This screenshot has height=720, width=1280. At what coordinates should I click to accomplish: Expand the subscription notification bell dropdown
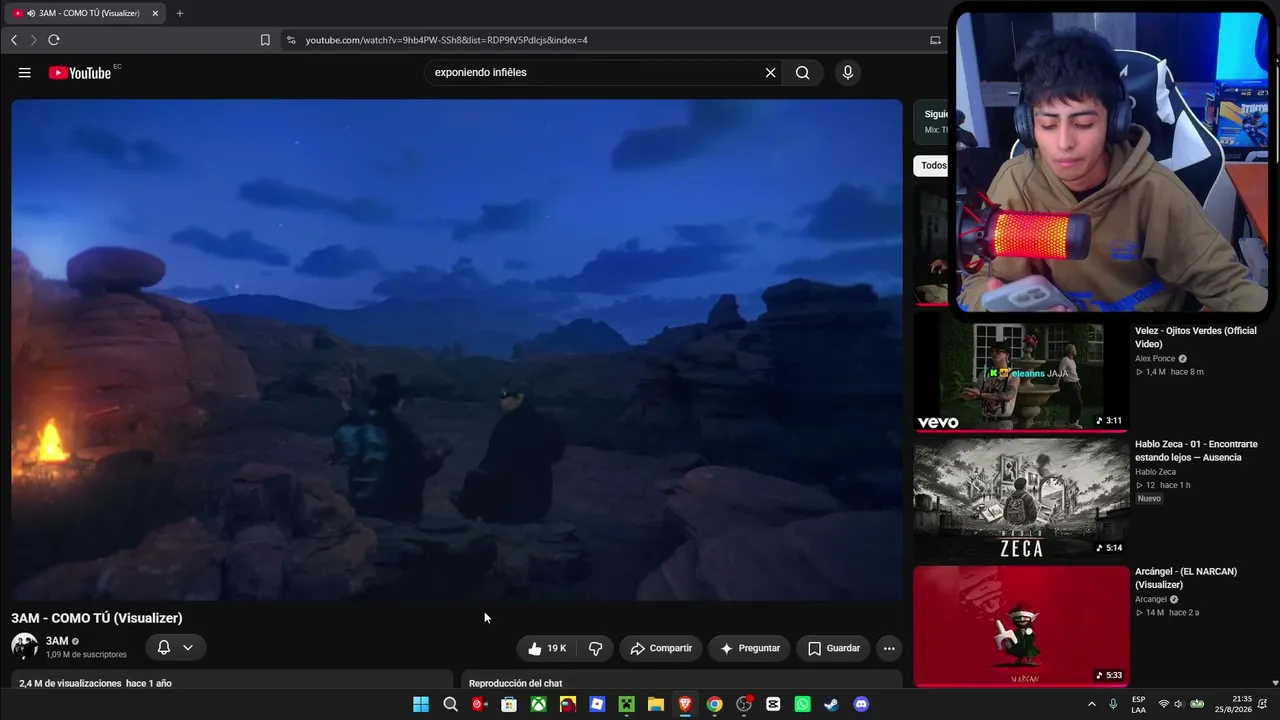pyautogui.click(x=176, y=648)
